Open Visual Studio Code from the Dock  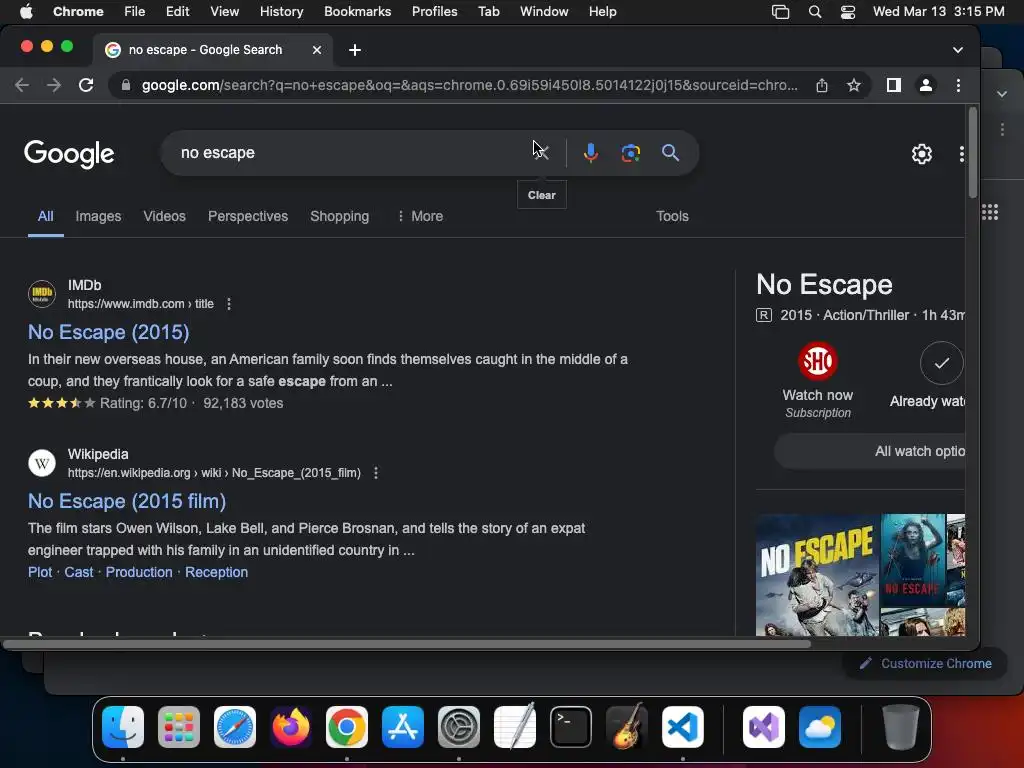pos(682,727)
